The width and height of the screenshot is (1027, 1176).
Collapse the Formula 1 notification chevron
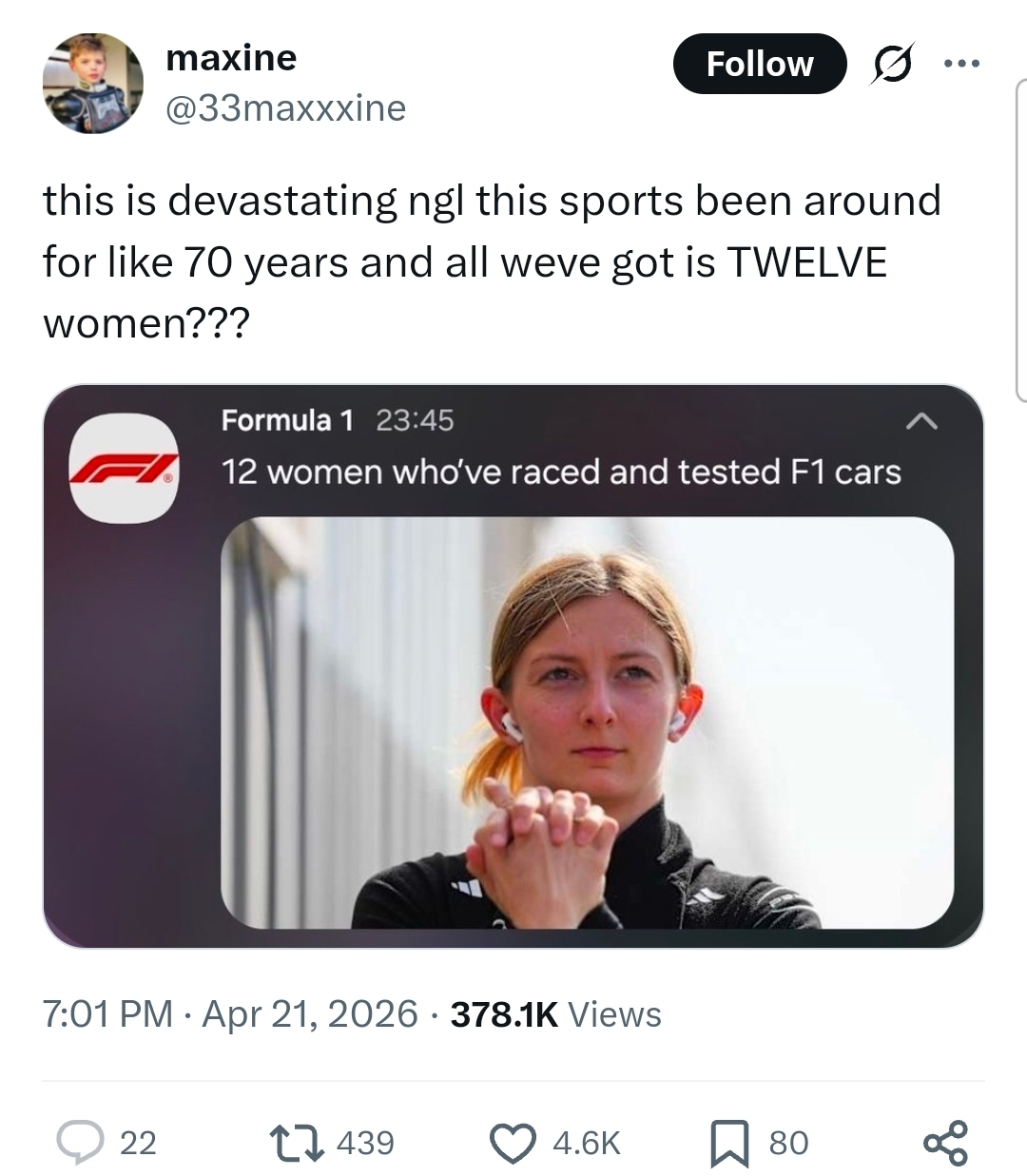coord(923,420)
